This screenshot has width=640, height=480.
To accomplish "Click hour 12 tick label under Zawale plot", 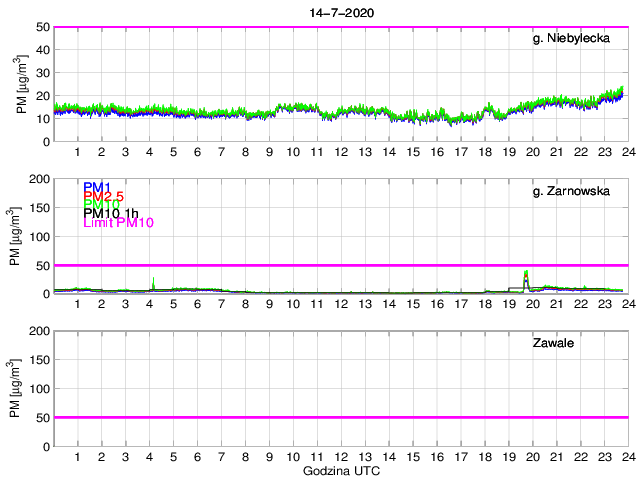I will pyautogui.click(x=341, y=456).
